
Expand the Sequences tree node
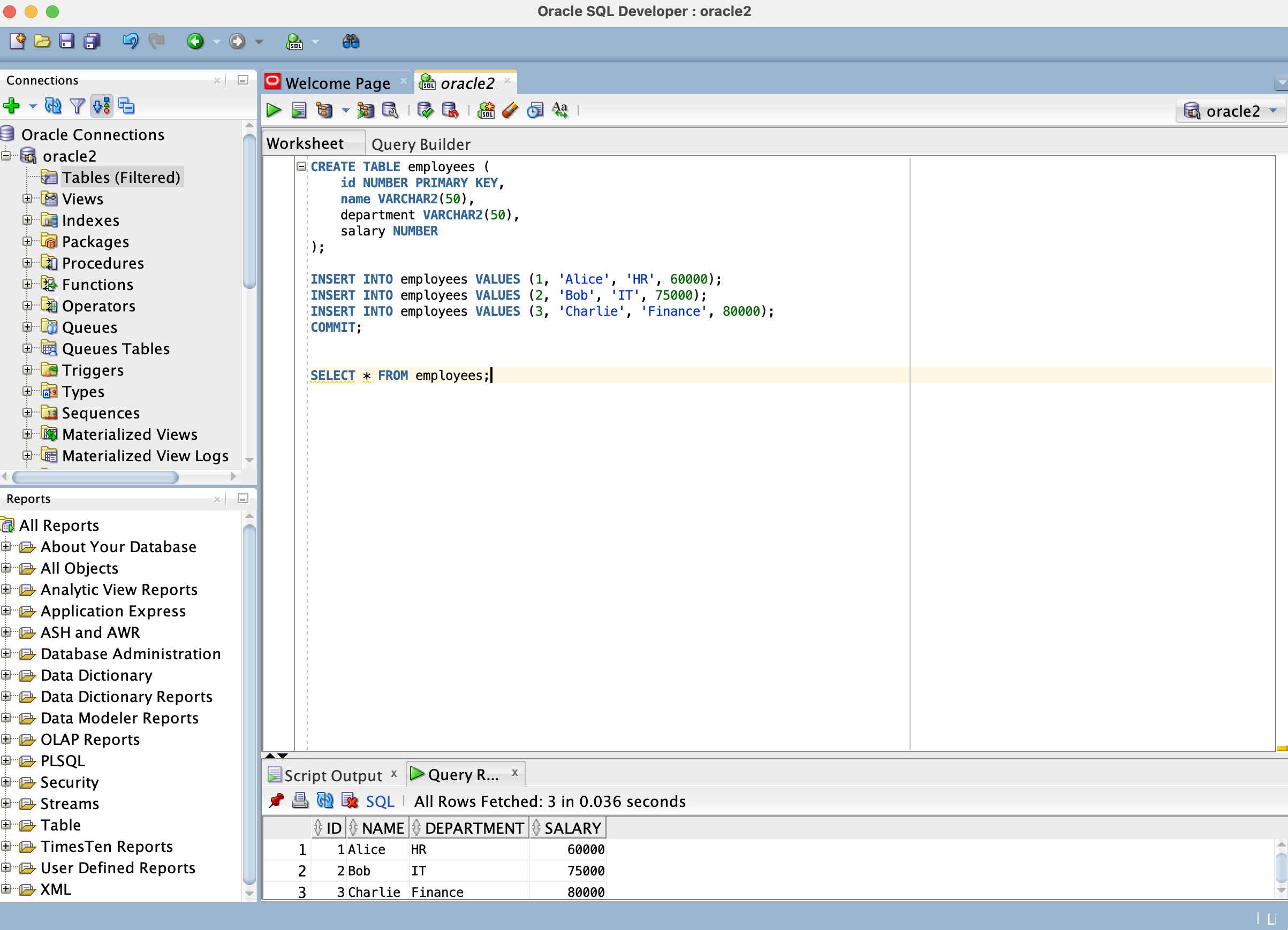coord(27,412)
